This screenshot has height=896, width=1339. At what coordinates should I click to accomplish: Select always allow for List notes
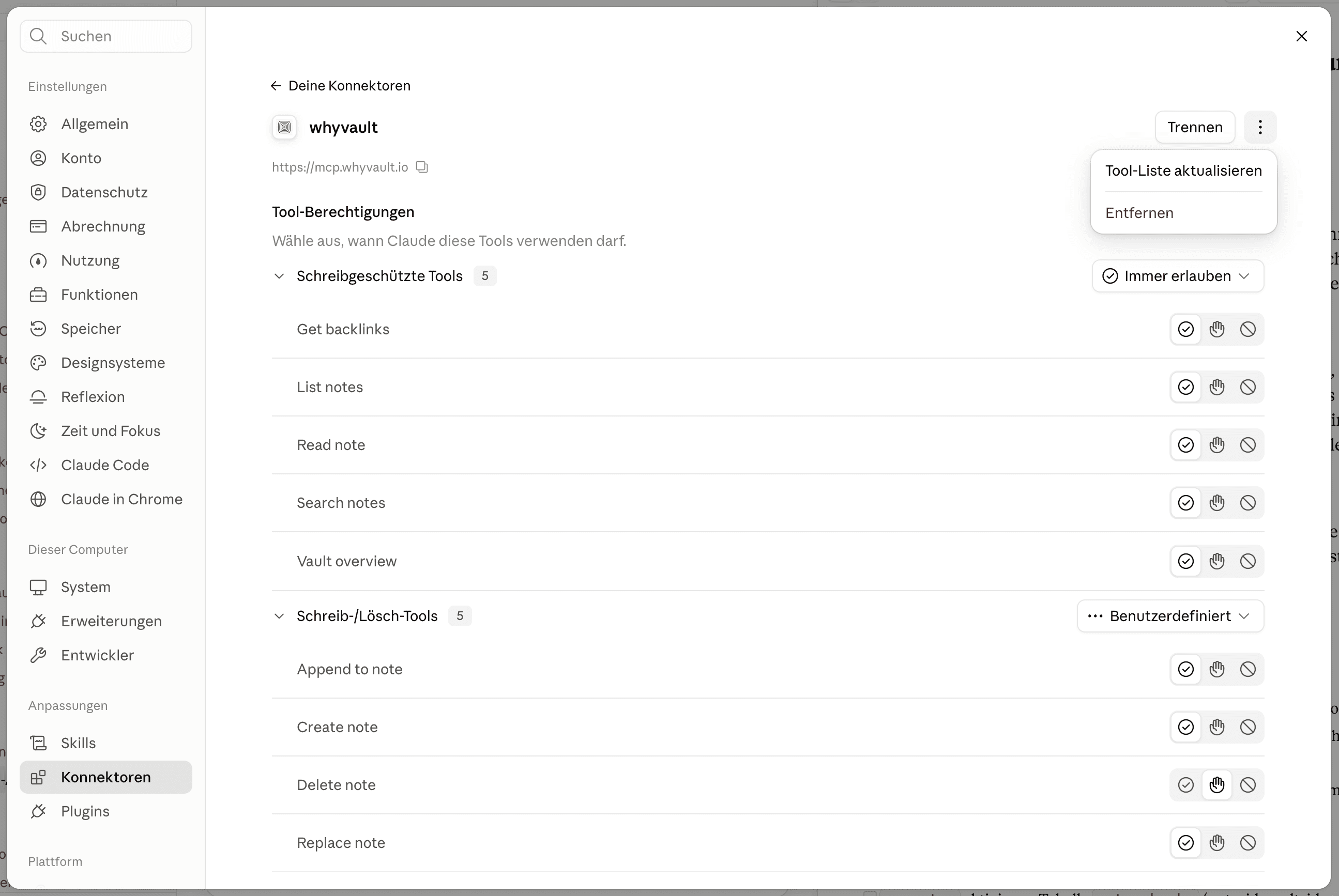coord(1186,387)
